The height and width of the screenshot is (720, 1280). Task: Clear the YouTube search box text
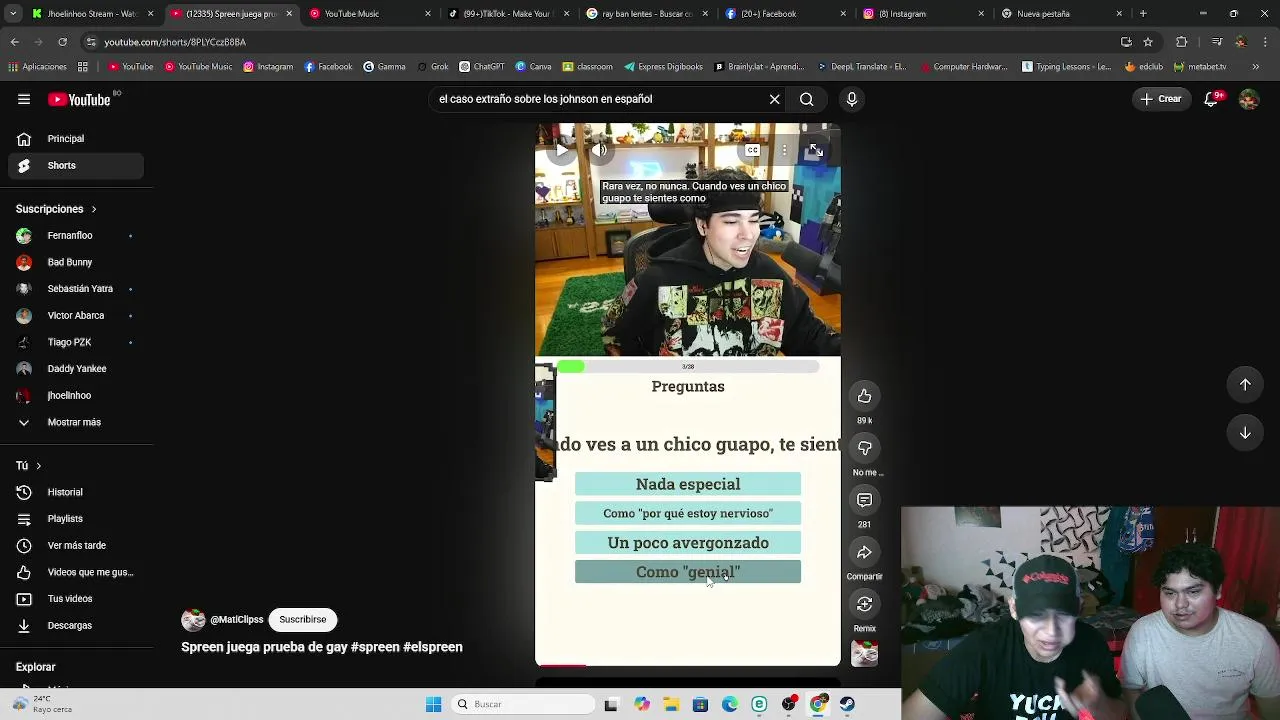click(774, 99)
